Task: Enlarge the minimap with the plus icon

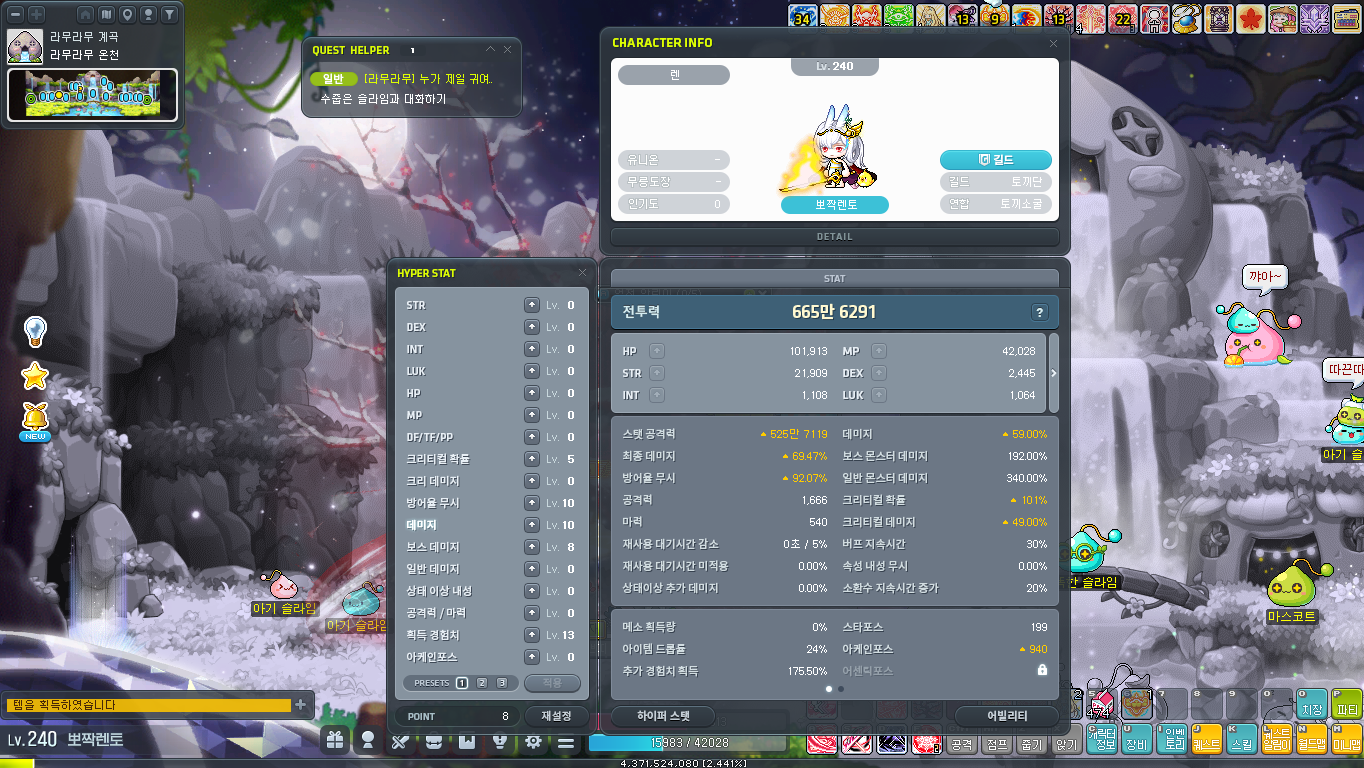Action: coord(36,15)
